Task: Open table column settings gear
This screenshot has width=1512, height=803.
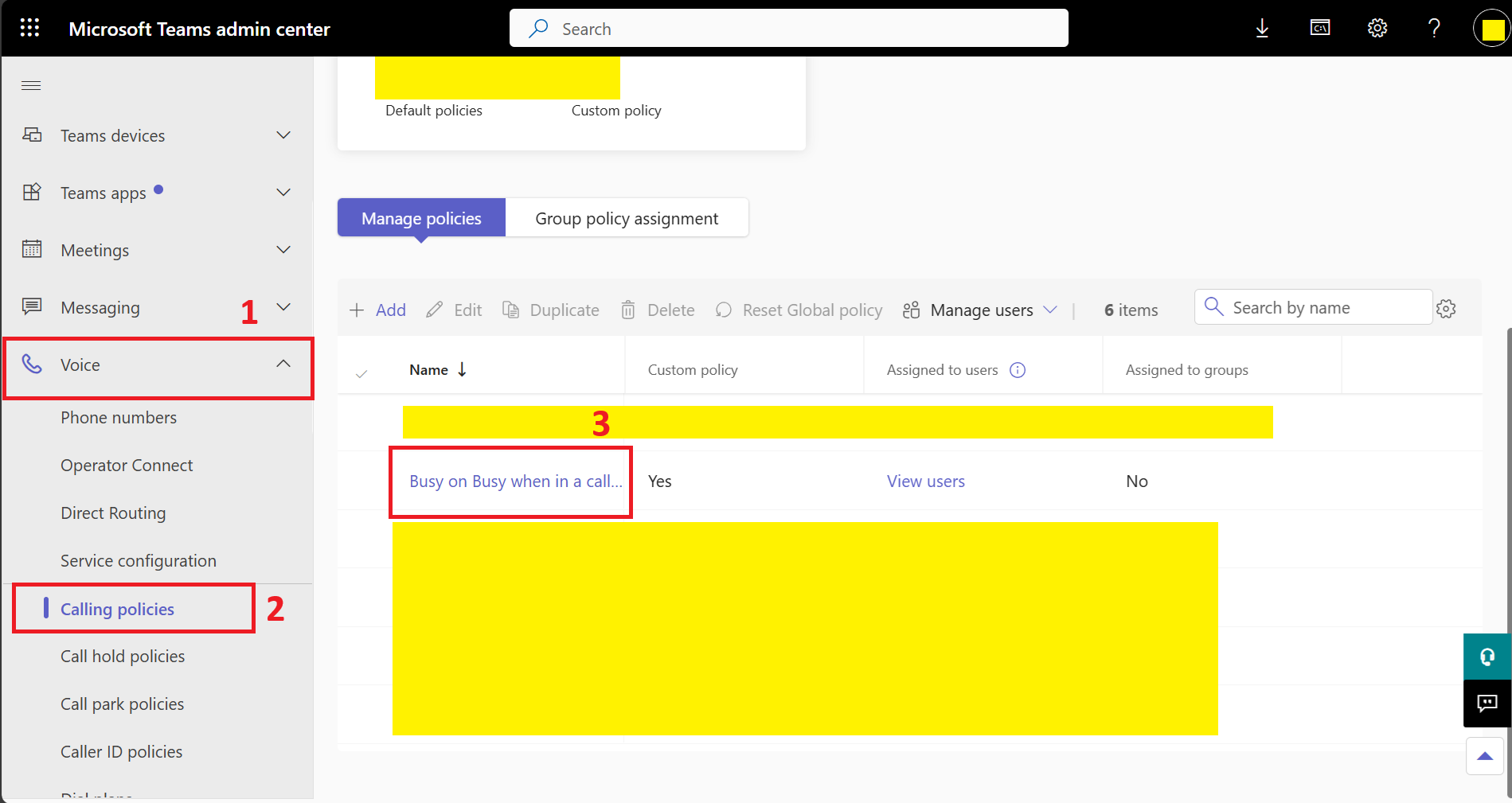Action: pos(1446,309)
